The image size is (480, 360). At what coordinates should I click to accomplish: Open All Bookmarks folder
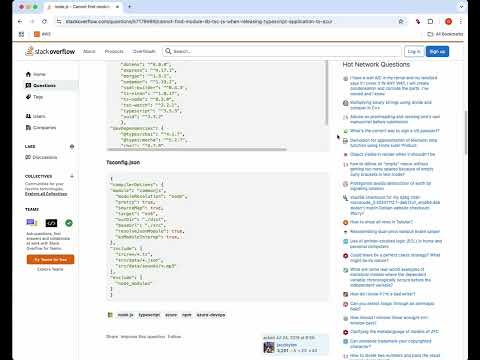point(445,34)
